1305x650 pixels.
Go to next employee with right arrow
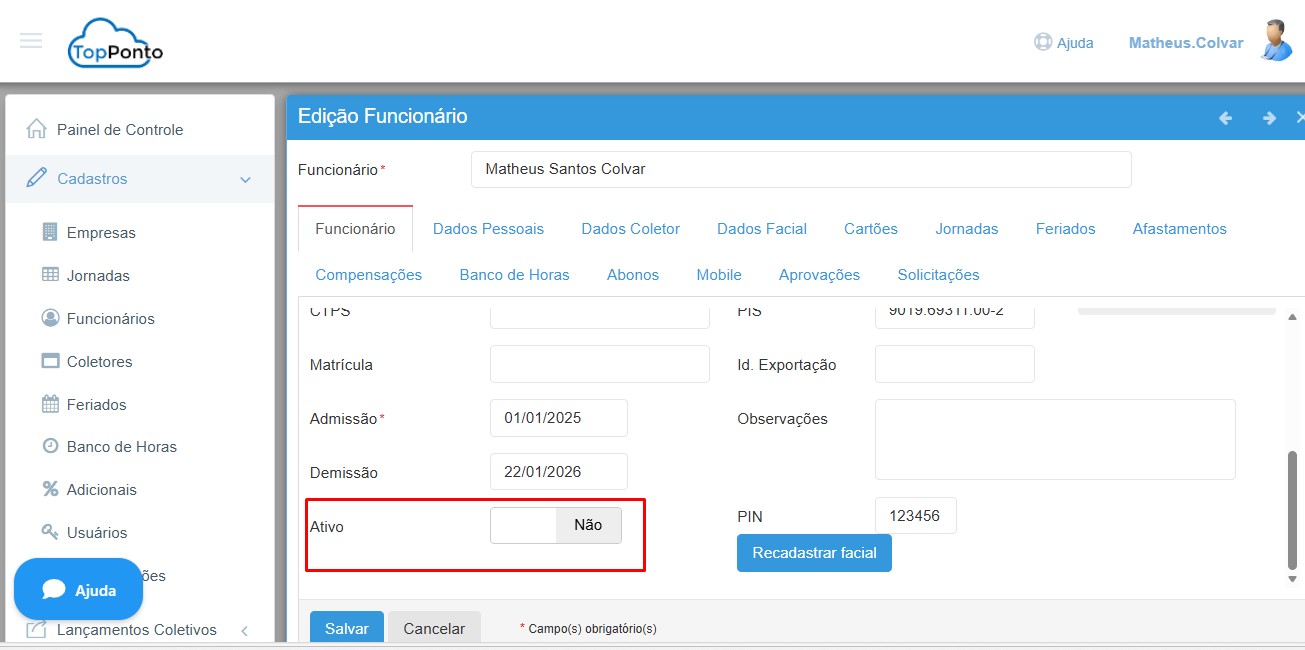(1269, 118)
